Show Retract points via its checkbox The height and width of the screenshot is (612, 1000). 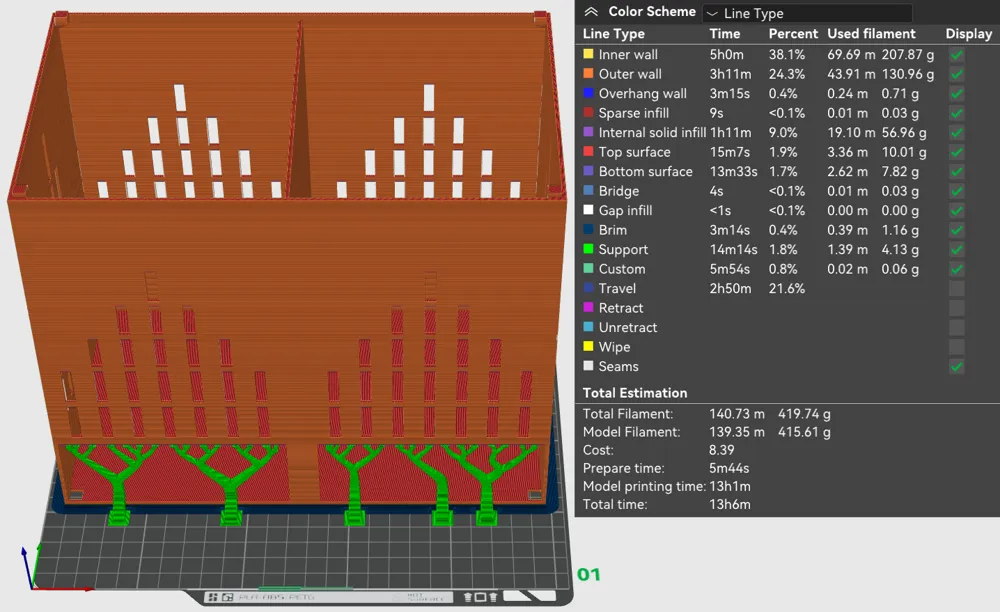coord(956,308)
